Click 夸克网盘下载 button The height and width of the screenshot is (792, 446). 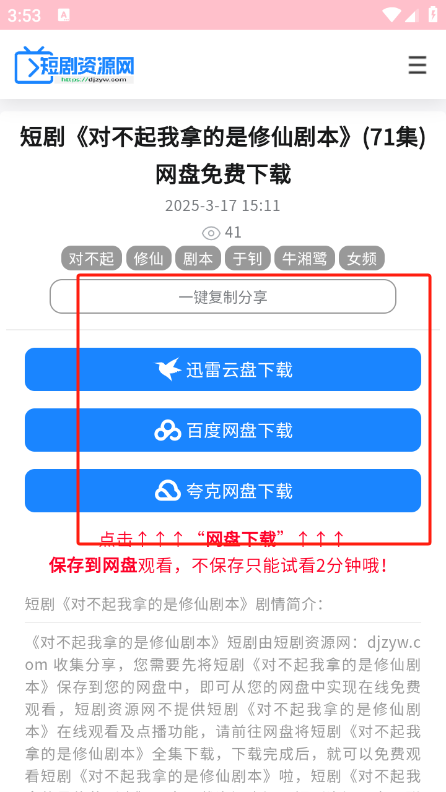(223, 490)
